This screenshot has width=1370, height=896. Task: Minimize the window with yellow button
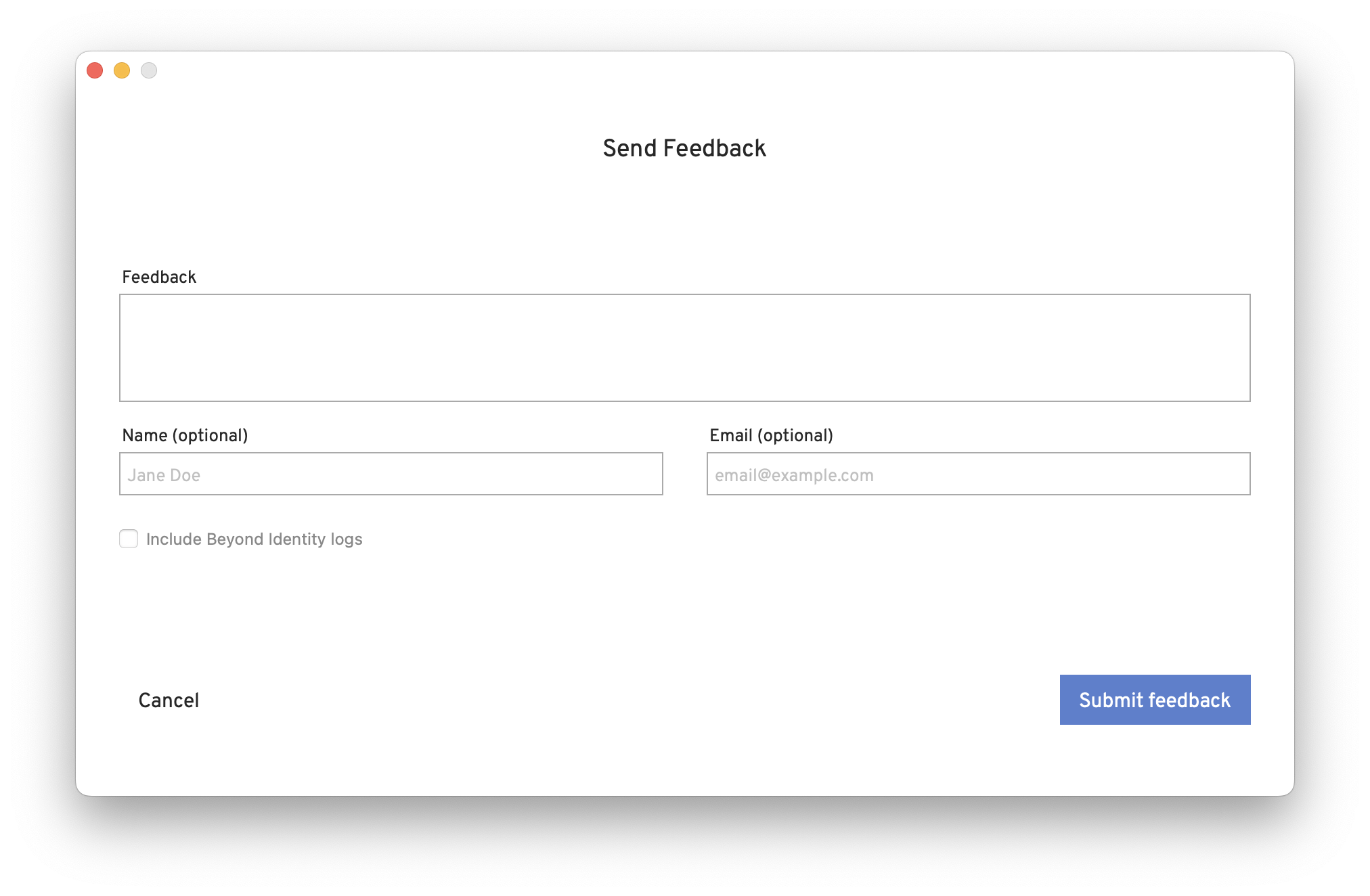click(122, 70)
